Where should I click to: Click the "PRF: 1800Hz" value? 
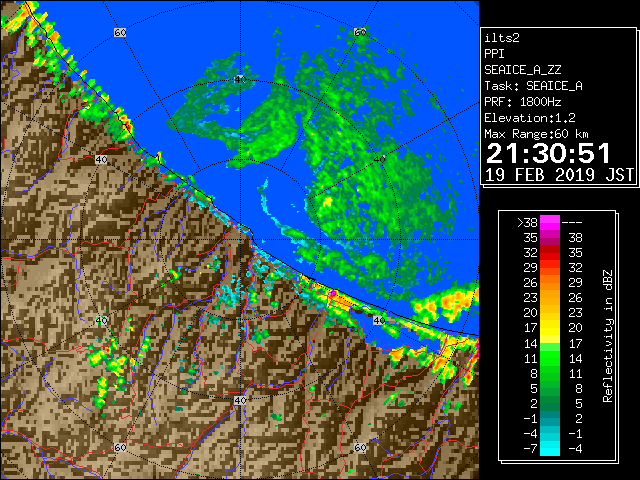pyautogui.click(x=522, y=102)
